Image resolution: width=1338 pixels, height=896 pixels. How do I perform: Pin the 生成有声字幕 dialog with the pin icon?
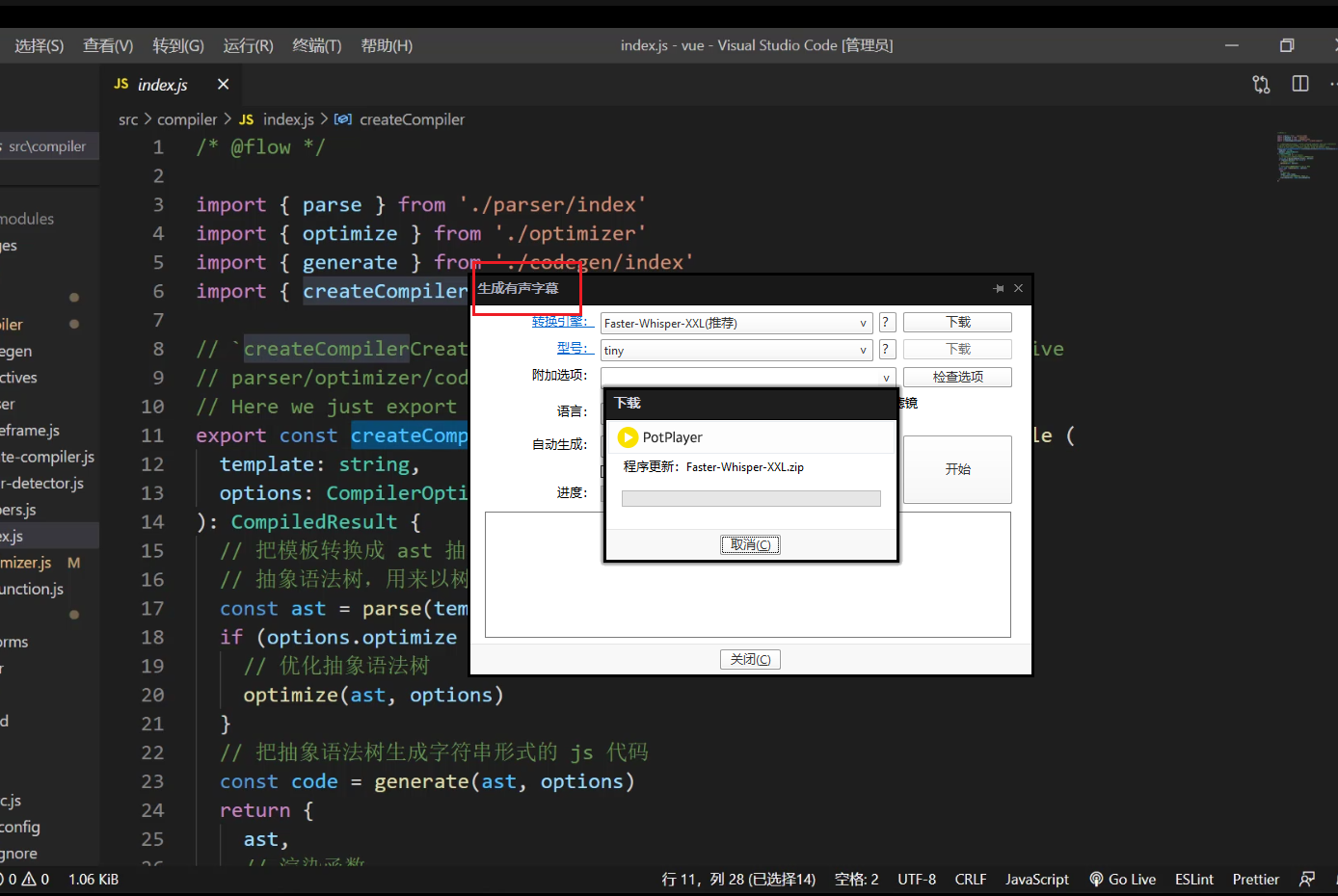[999, 288]
